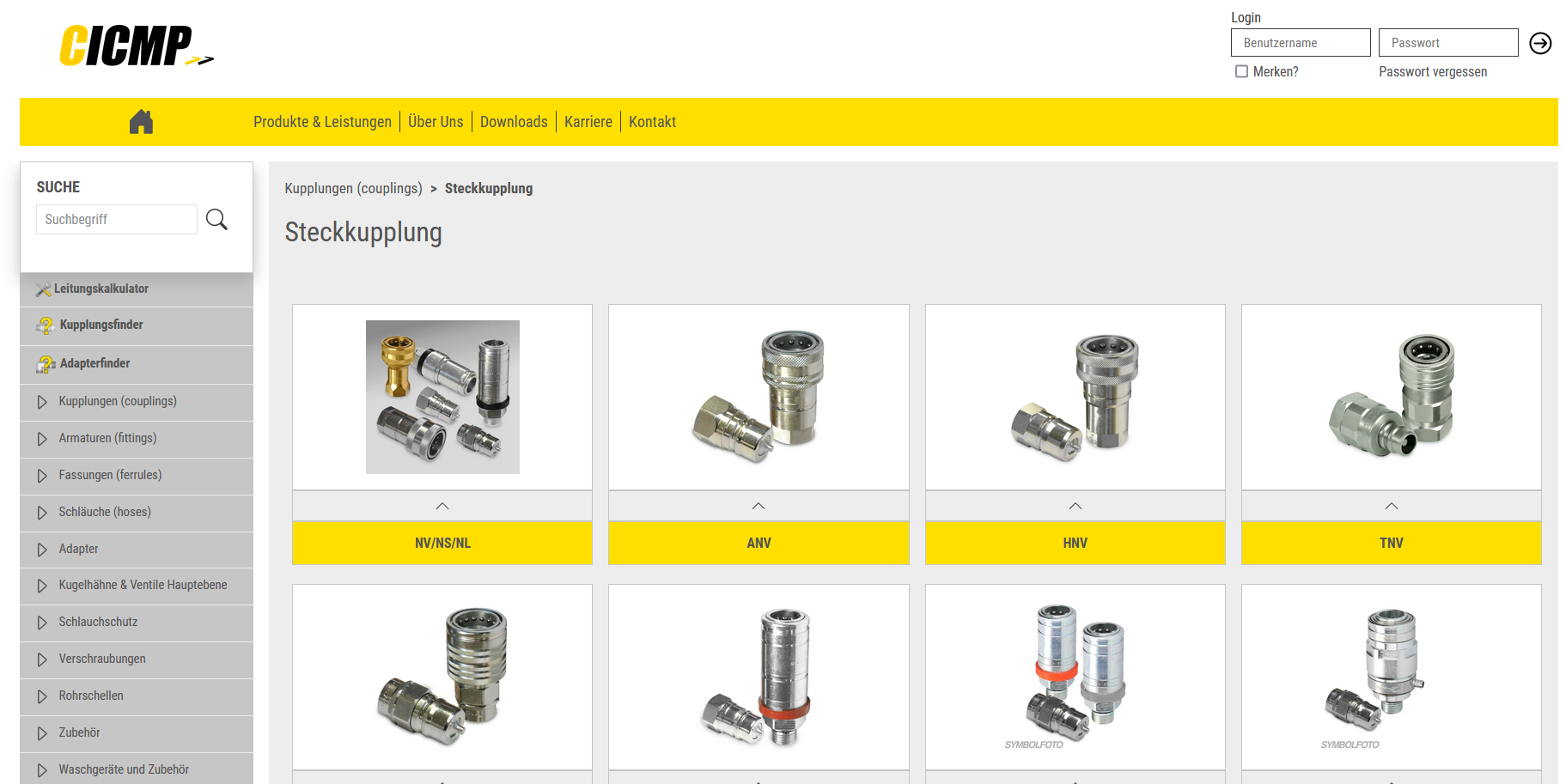Open the NV/NS/NL product button

[x=442, y=543]
